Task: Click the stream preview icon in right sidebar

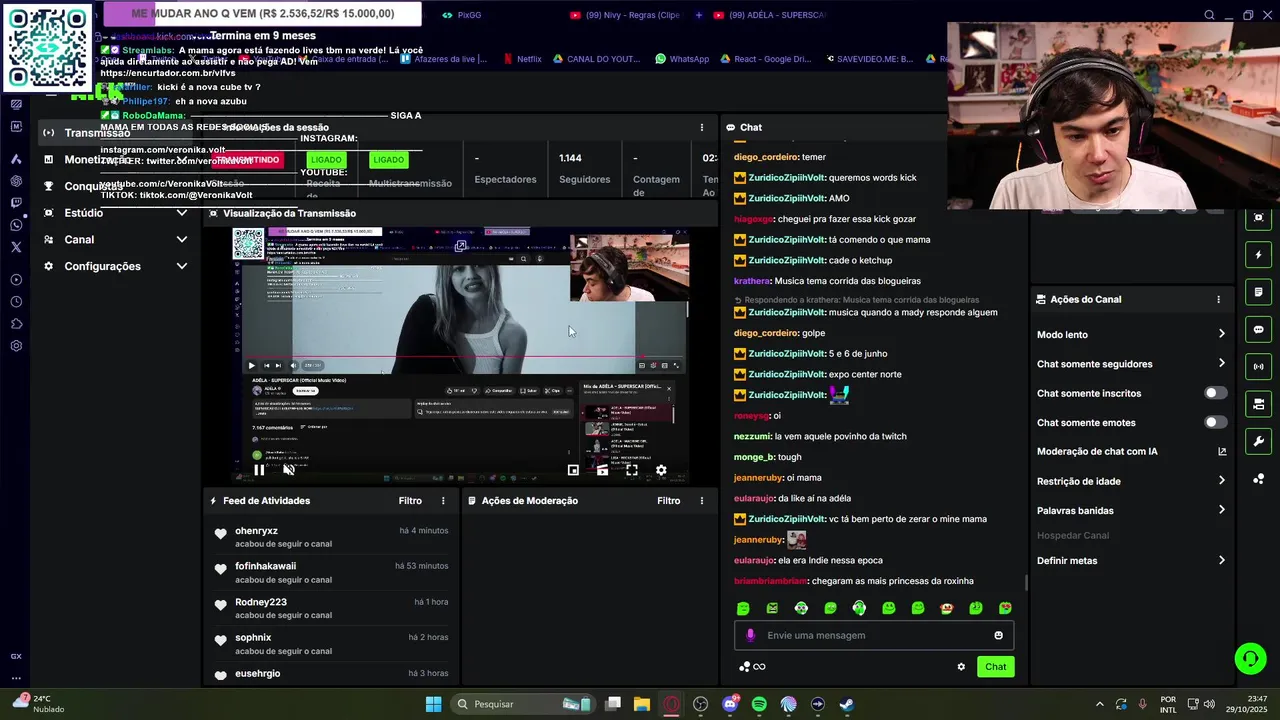Action: (1258, 218)
